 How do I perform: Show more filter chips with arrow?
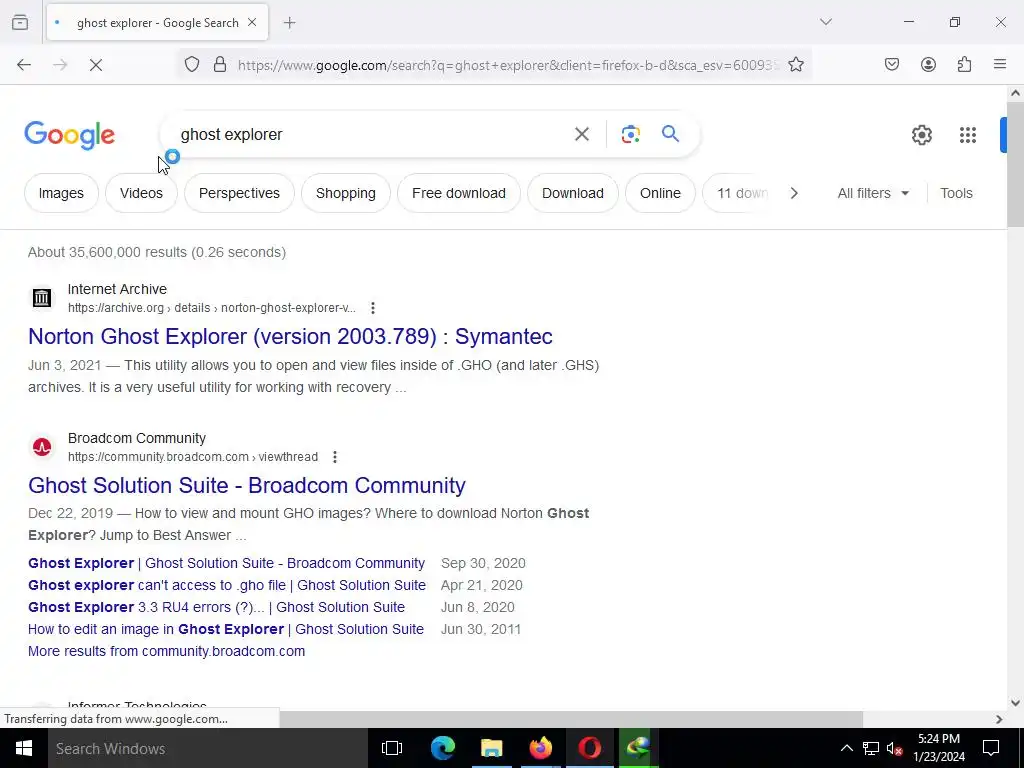(x=794, y=193)
